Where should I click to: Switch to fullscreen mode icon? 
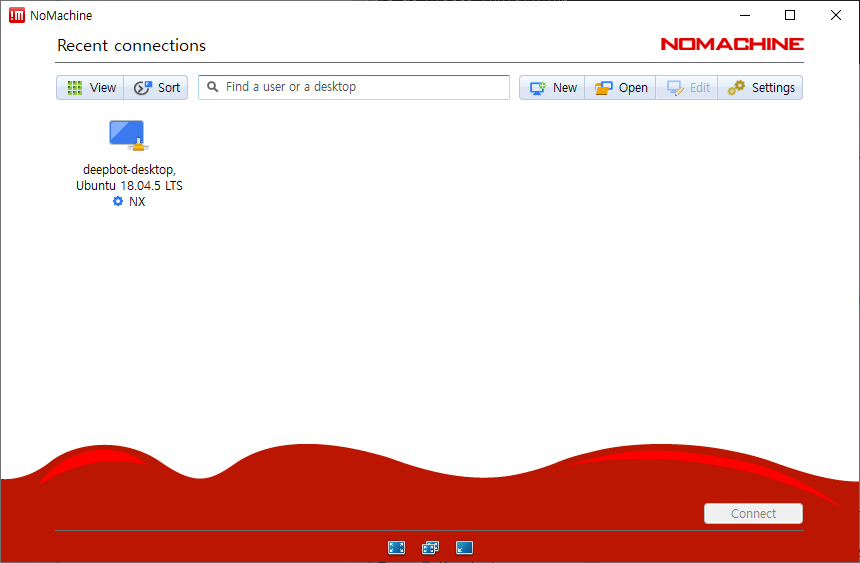(396, 547)
